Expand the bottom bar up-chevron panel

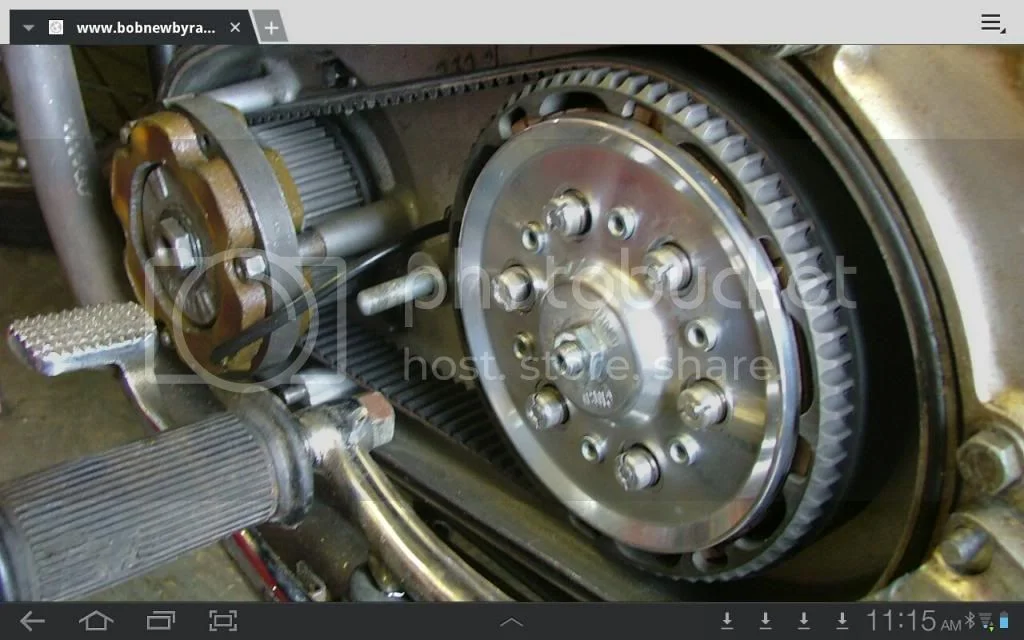511,622
